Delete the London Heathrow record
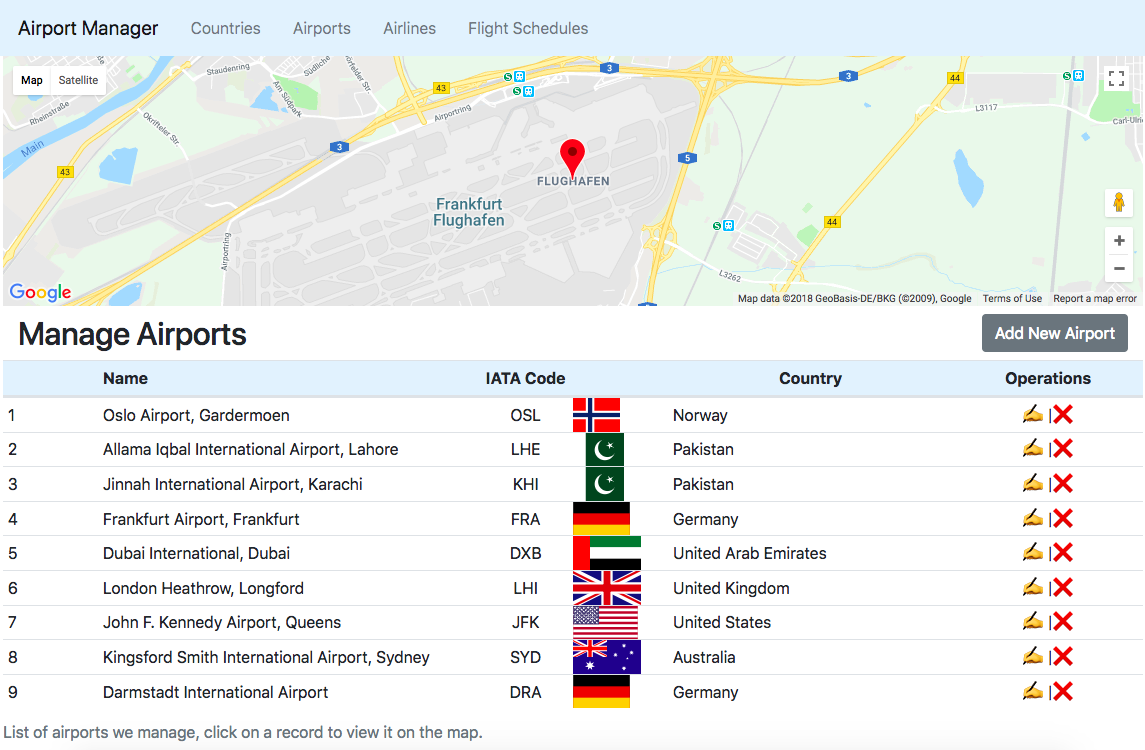The width and height of the screenshot is (1145, 750). tap(1062, 587)
